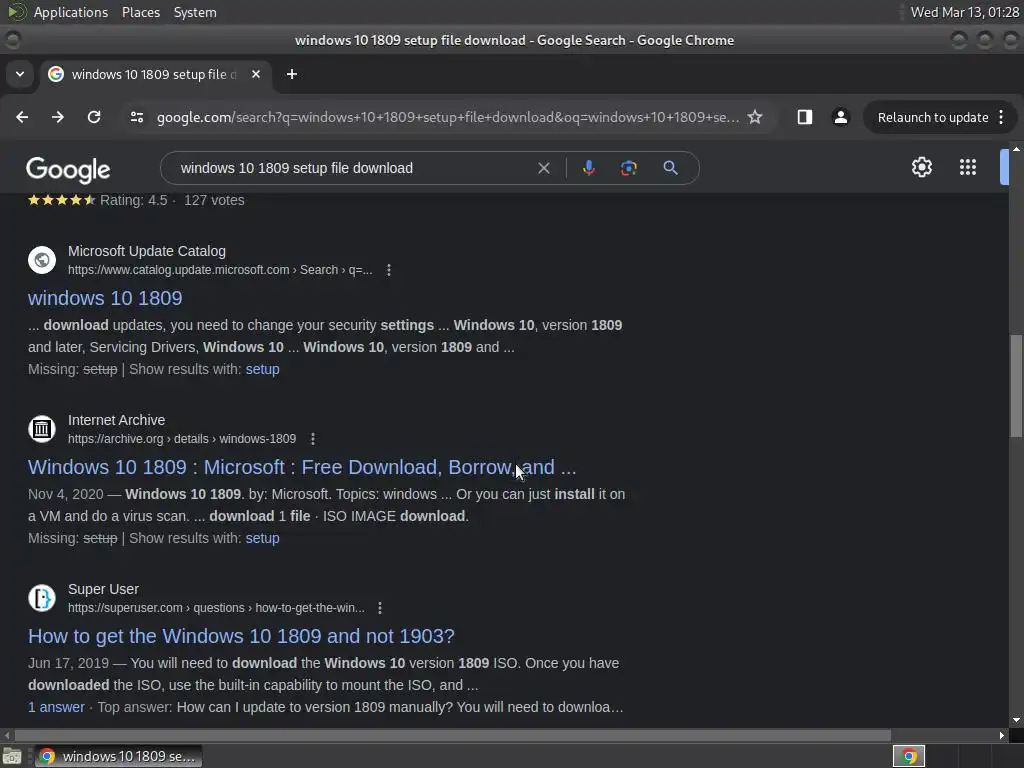
Task: Click the scroll right arrow
Action: (x=1002, y=735)
